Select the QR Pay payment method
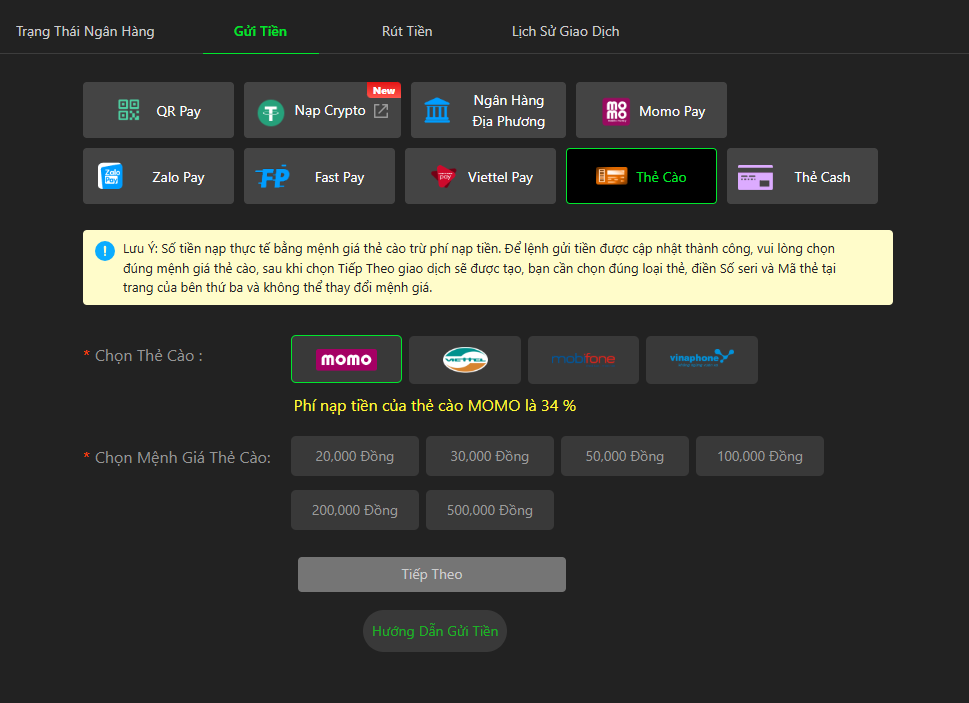 coord(158,110)
